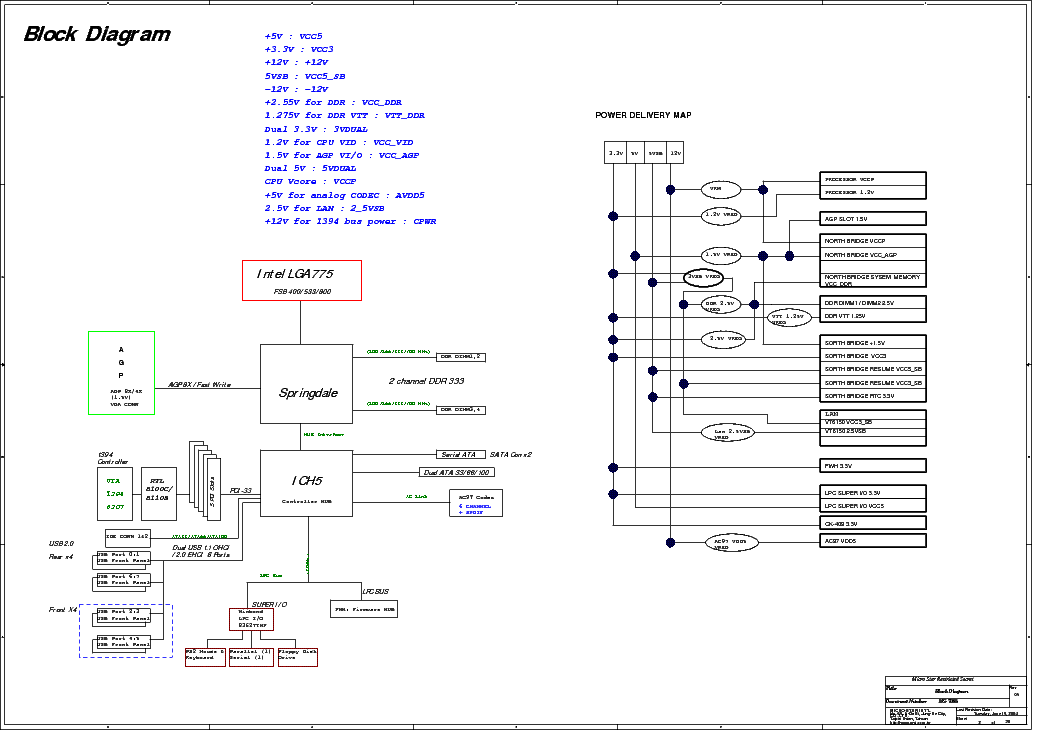Select the Intel LGA775 processor block

click(x=302, y=281)
